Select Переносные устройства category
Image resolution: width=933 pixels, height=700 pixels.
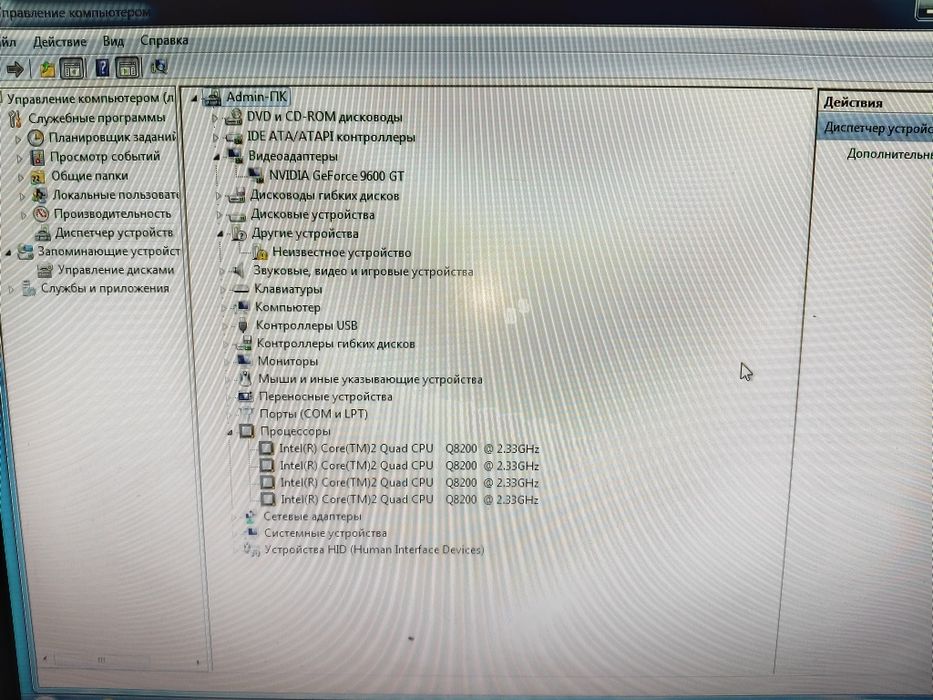(x=325, y=396)
